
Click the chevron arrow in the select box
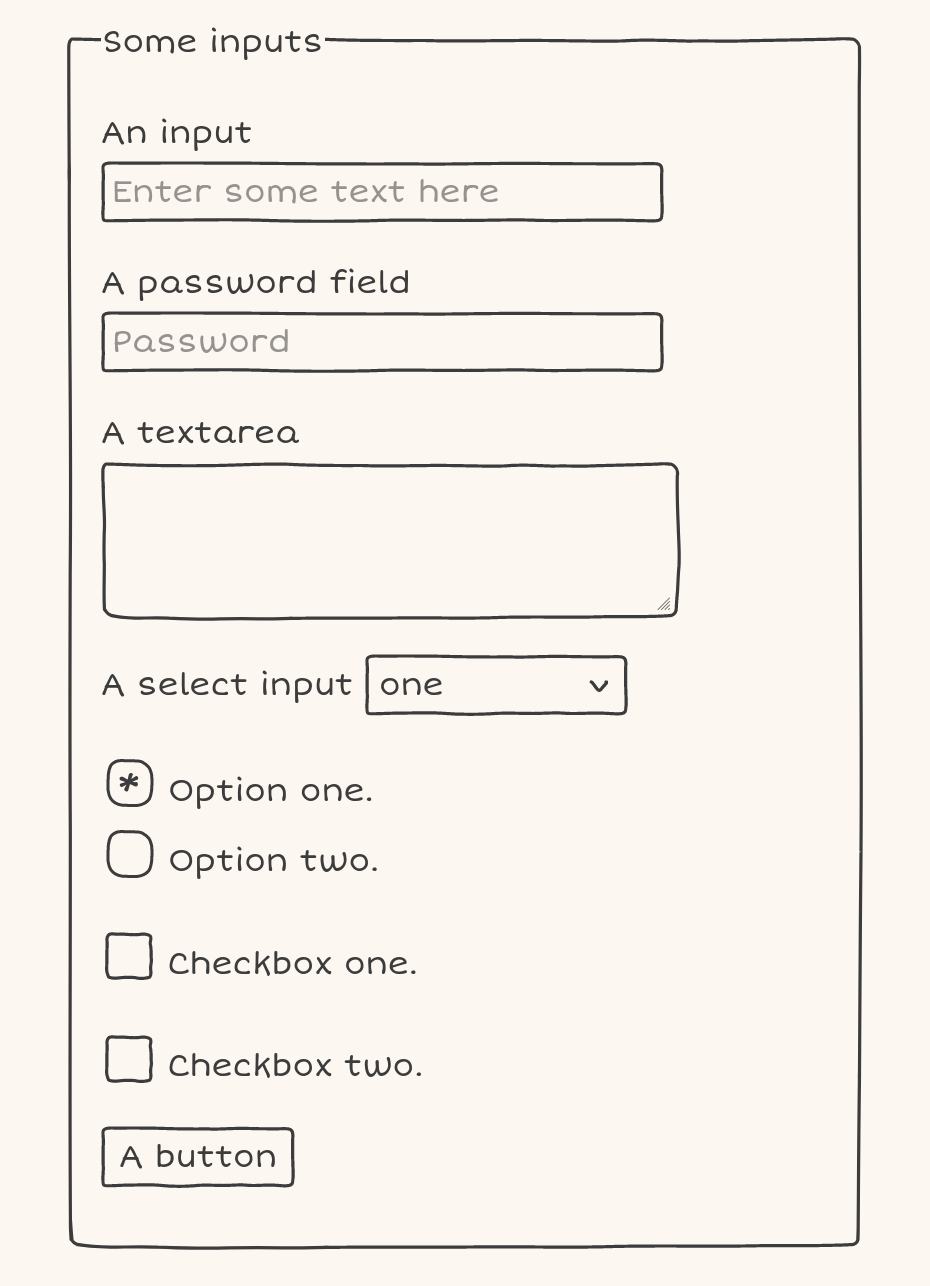click(x=599, y=685)
